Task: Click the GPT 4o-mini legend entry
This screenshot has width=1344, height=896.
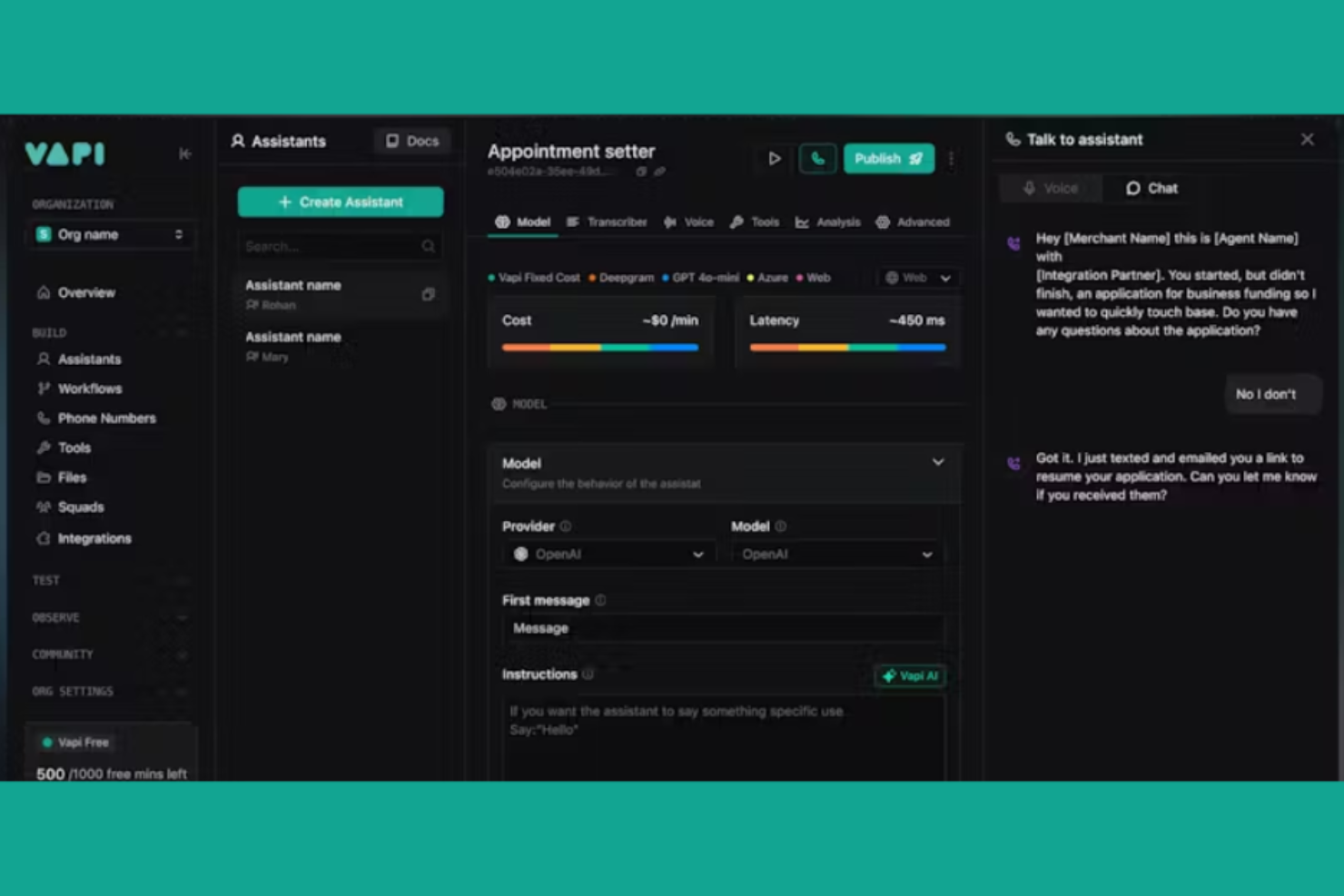Action: point(700,278)
